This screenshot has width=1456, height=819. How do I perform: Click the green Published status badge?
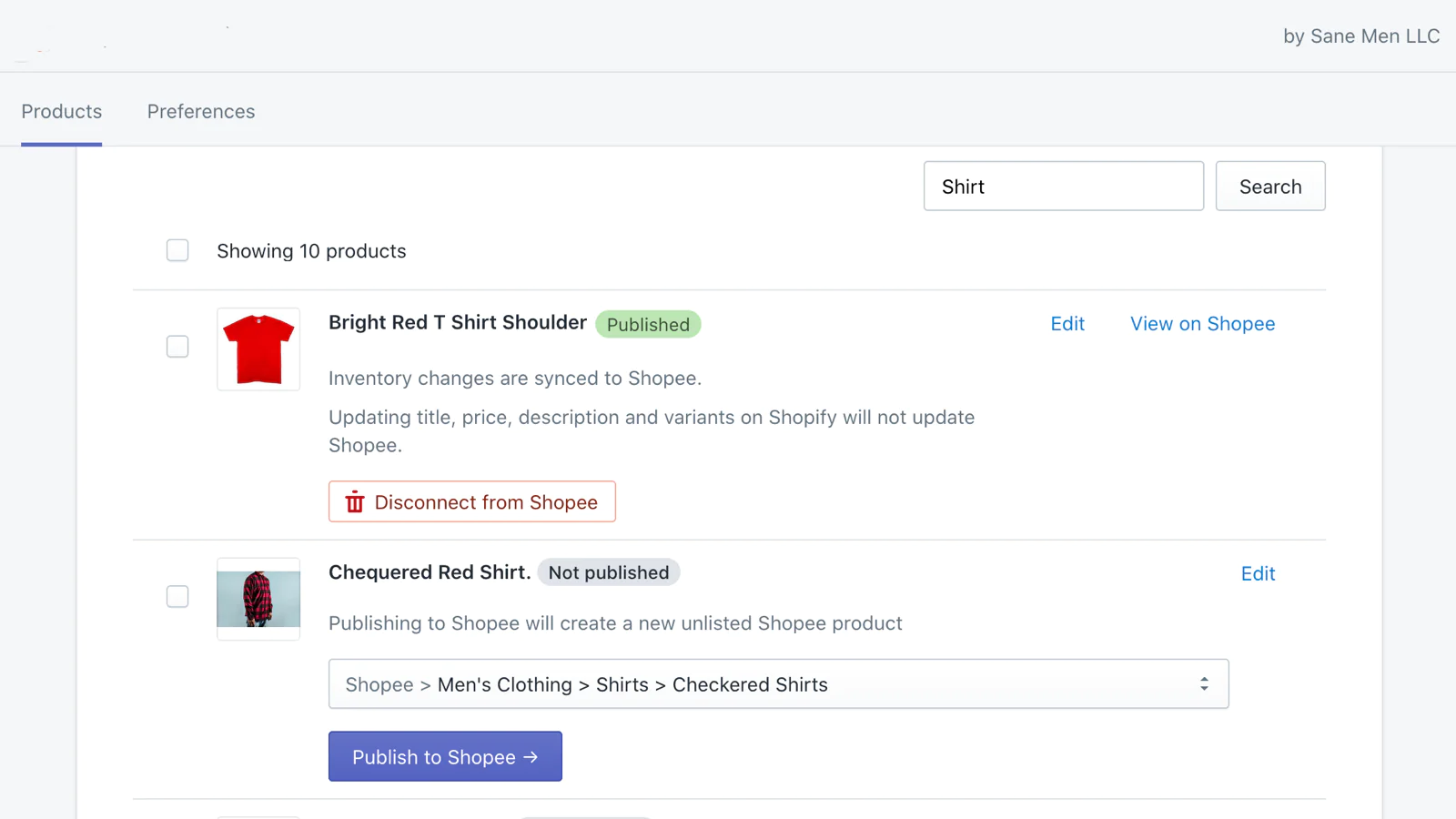click(648, 325)
